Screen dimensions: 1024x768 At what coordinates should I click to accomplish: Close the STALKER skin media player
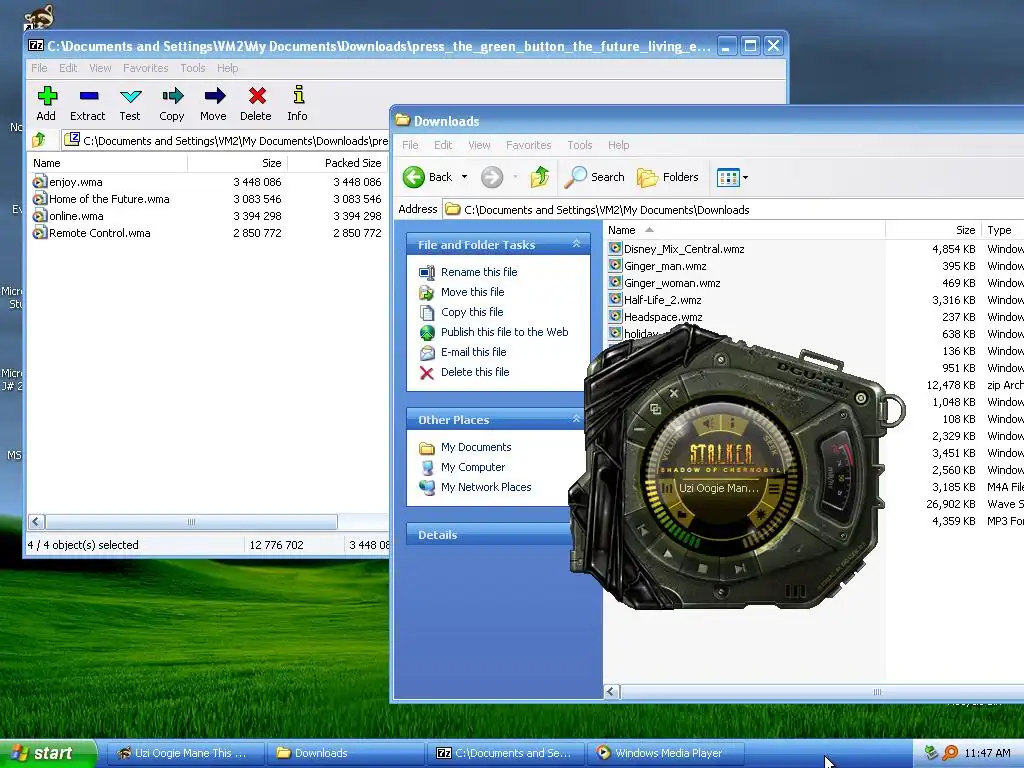click(x=674, y=392)
